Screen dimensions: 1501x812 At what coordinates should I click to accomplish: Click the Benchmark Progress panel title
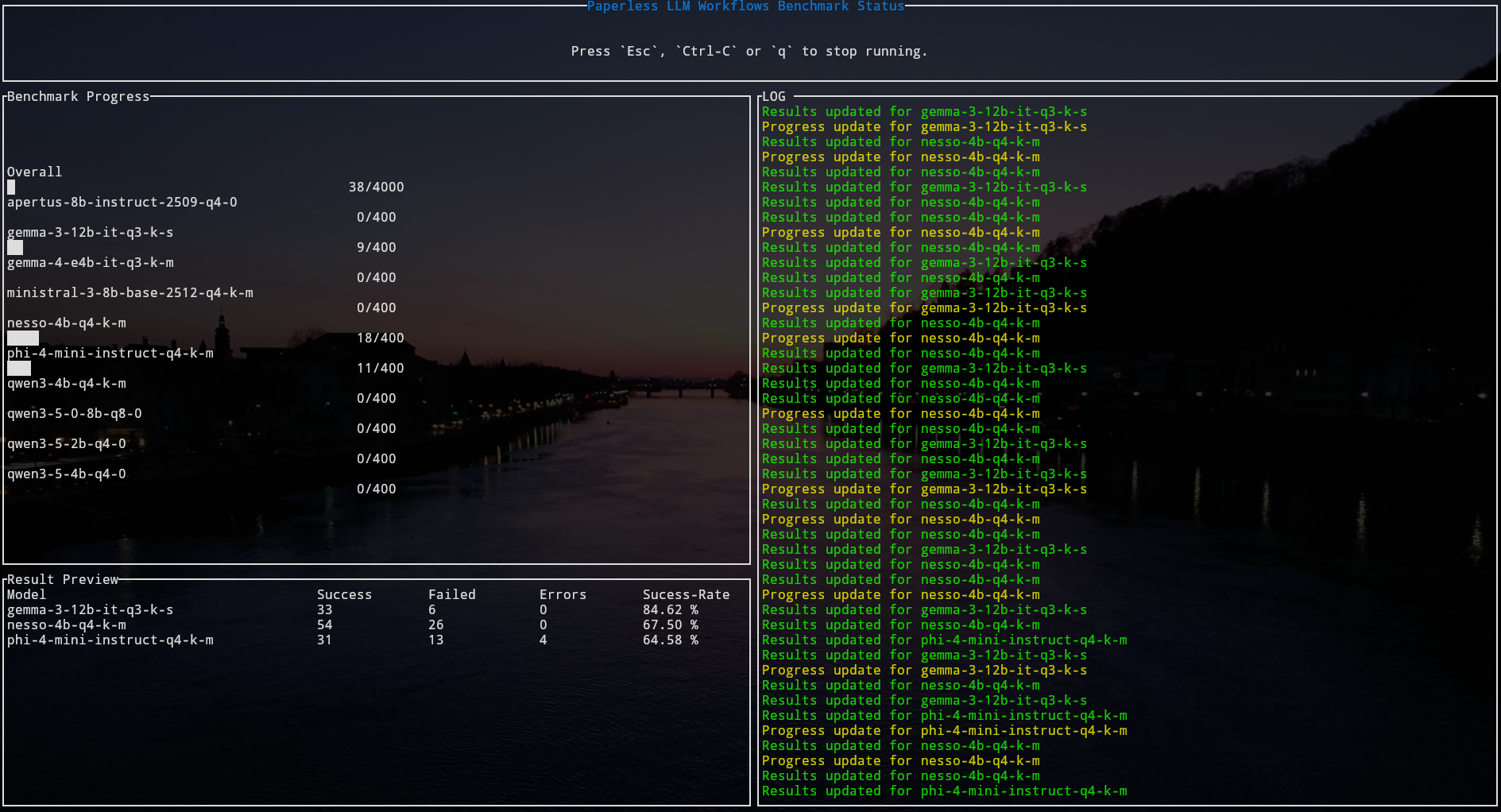click(x=78, y=97)
